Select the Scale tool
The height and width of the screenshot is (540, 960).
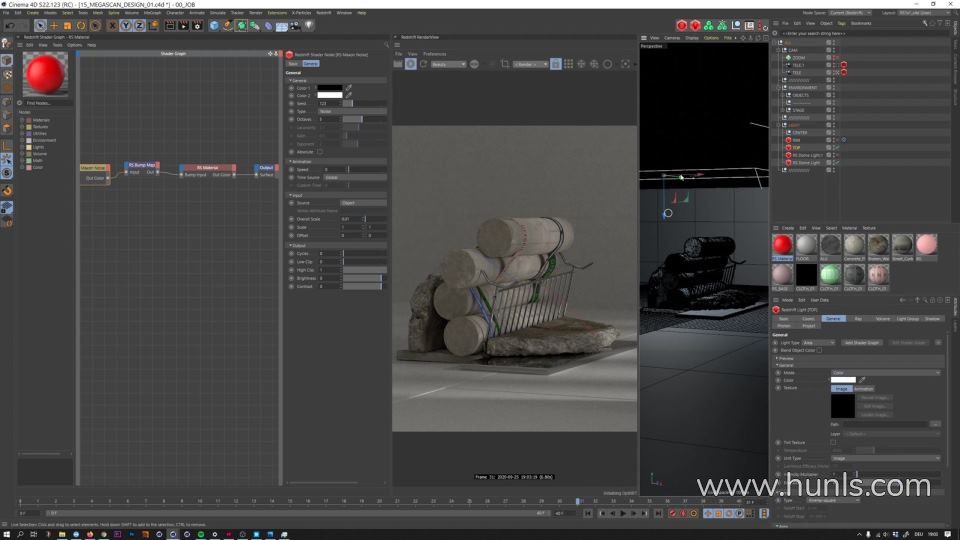pyautogui.click(x=67, y=26)
